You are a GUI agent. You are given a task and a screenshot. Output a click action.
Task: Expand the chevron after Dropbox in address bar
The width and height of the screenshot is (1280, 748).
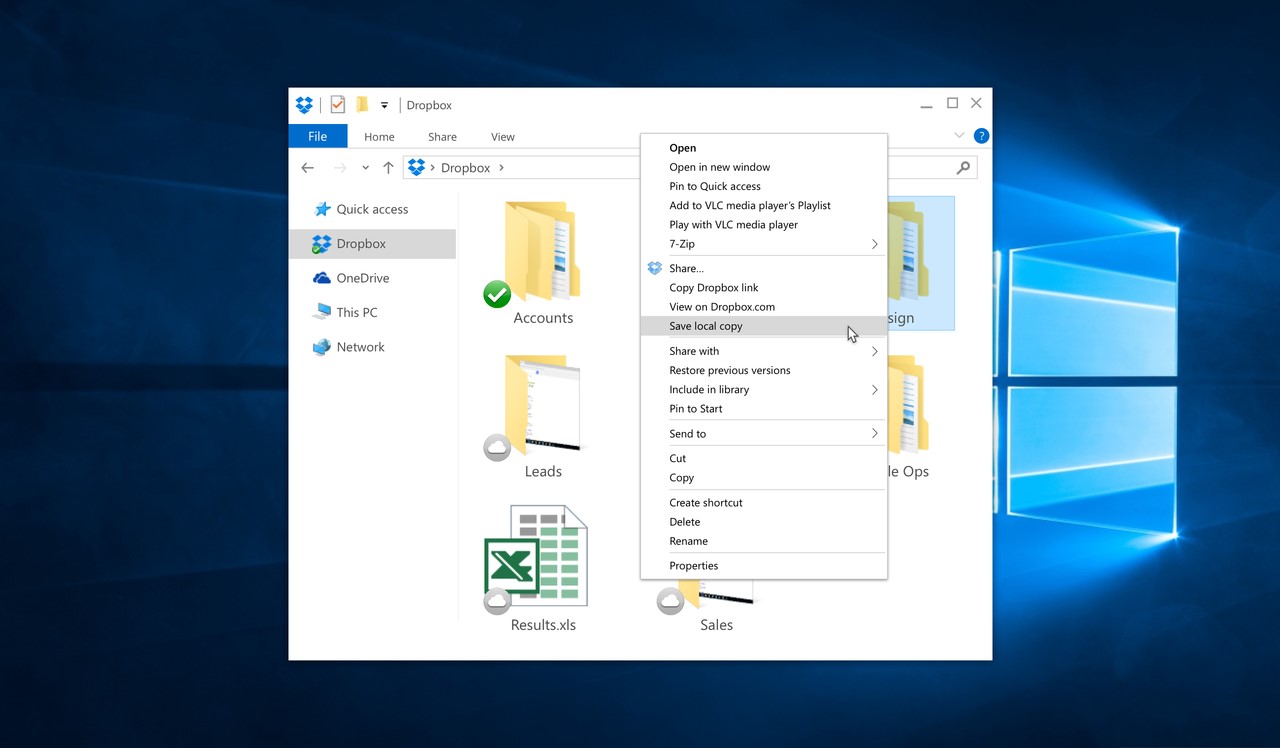coord(501,168)
